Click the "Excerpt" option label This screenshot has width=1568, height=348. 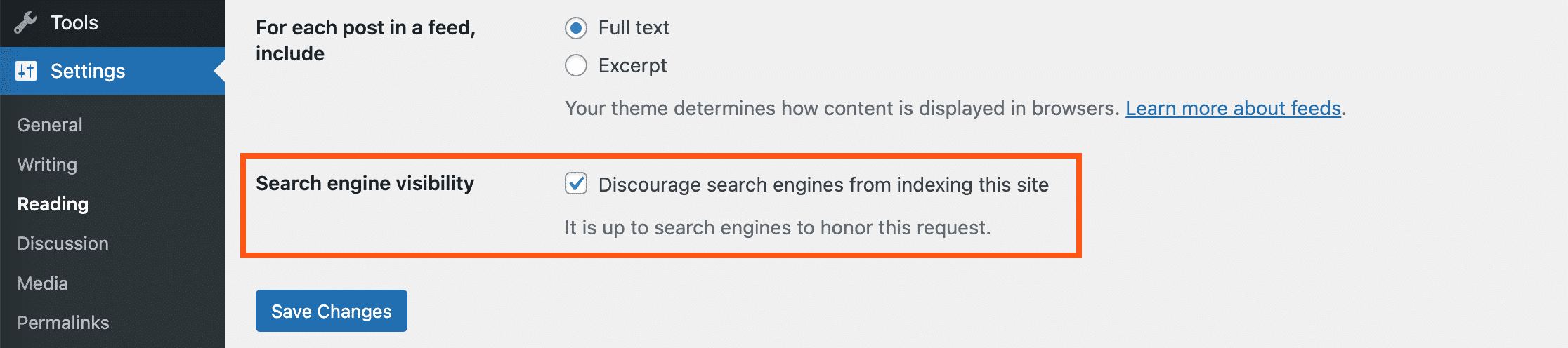[632, 66]
